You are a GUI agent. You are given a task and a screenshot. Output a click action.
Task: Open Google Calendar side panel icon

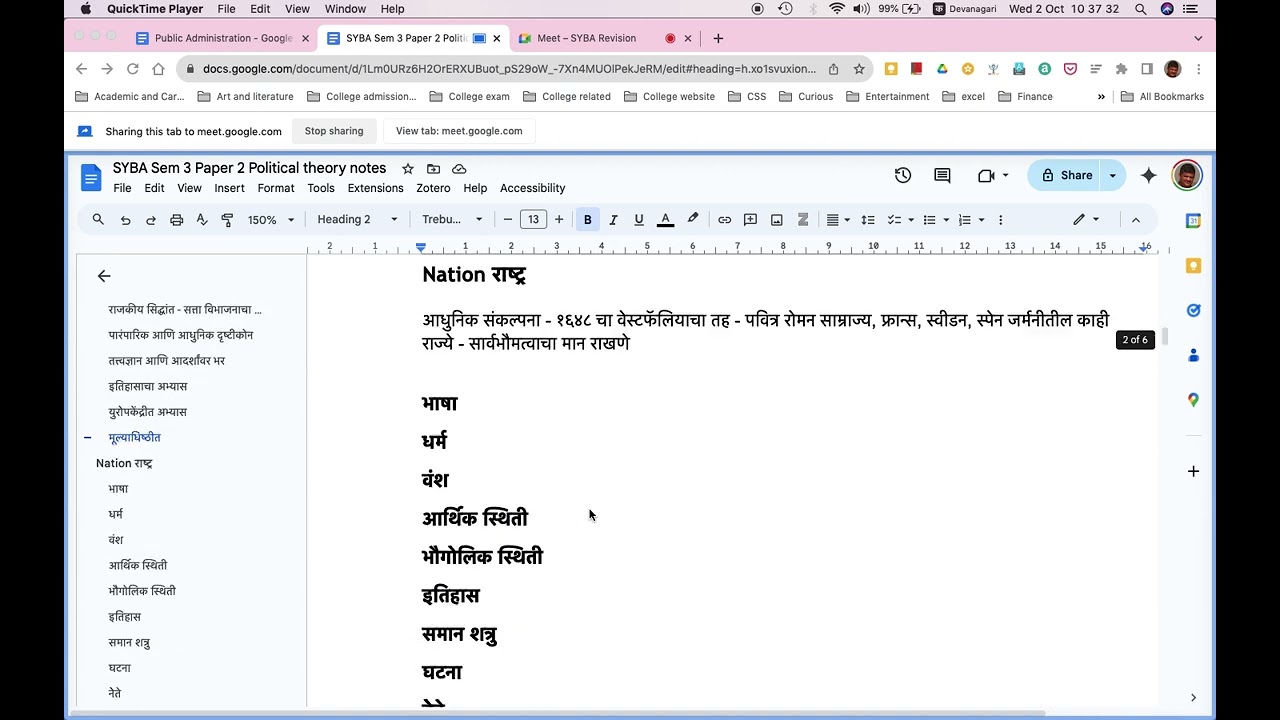click(1193, 220)
